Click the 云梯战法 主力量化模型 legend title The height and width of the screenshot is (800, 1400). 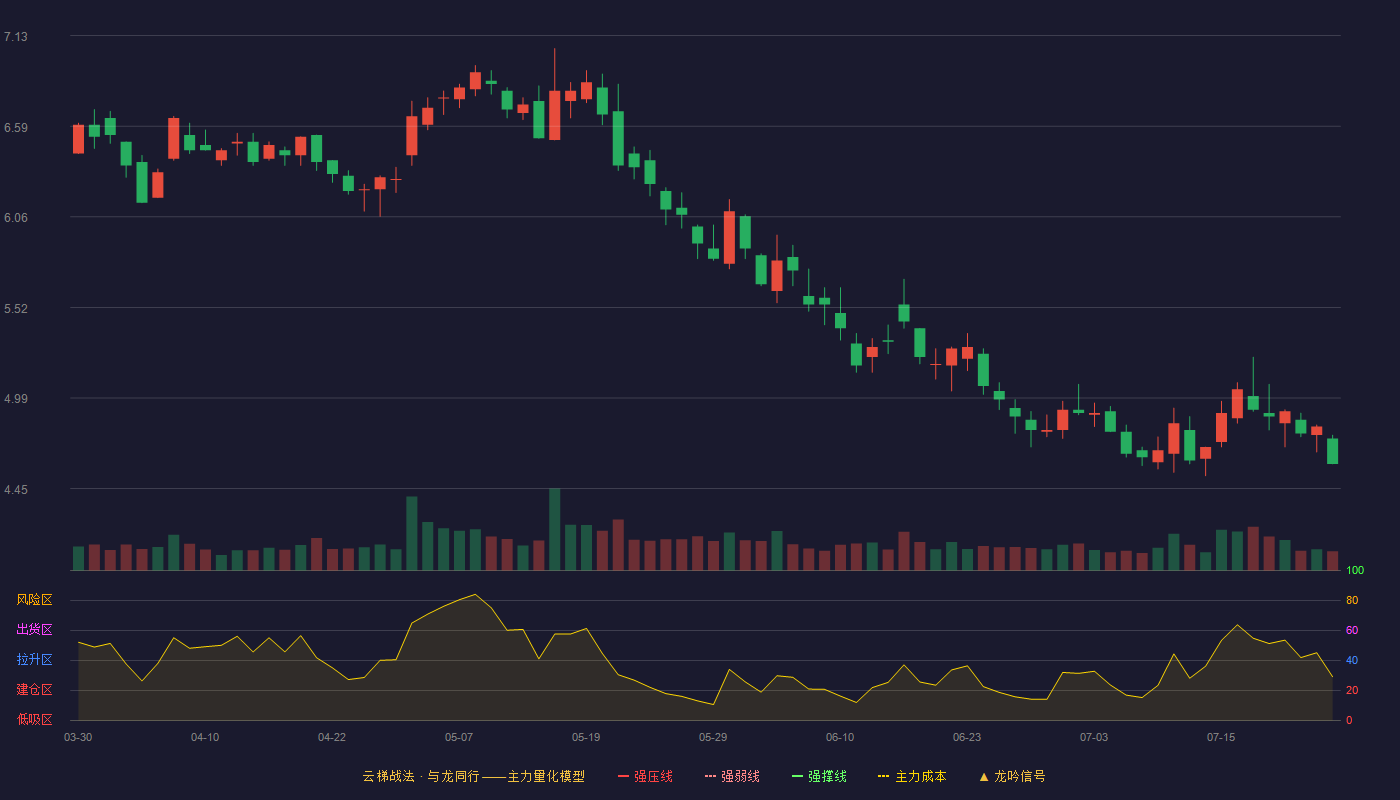coord(474,776)
